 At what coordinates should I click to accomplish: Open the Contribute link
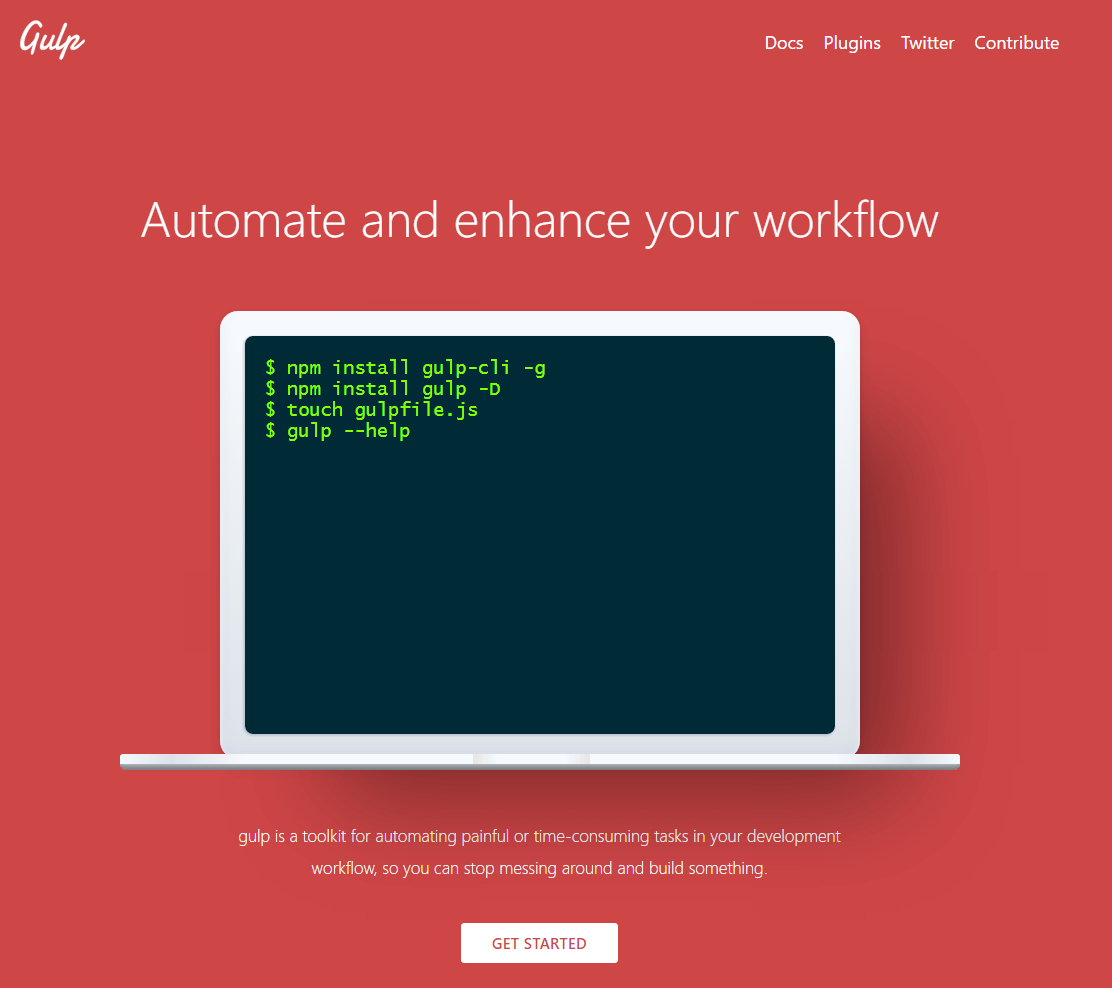[x=1016, y=43]
